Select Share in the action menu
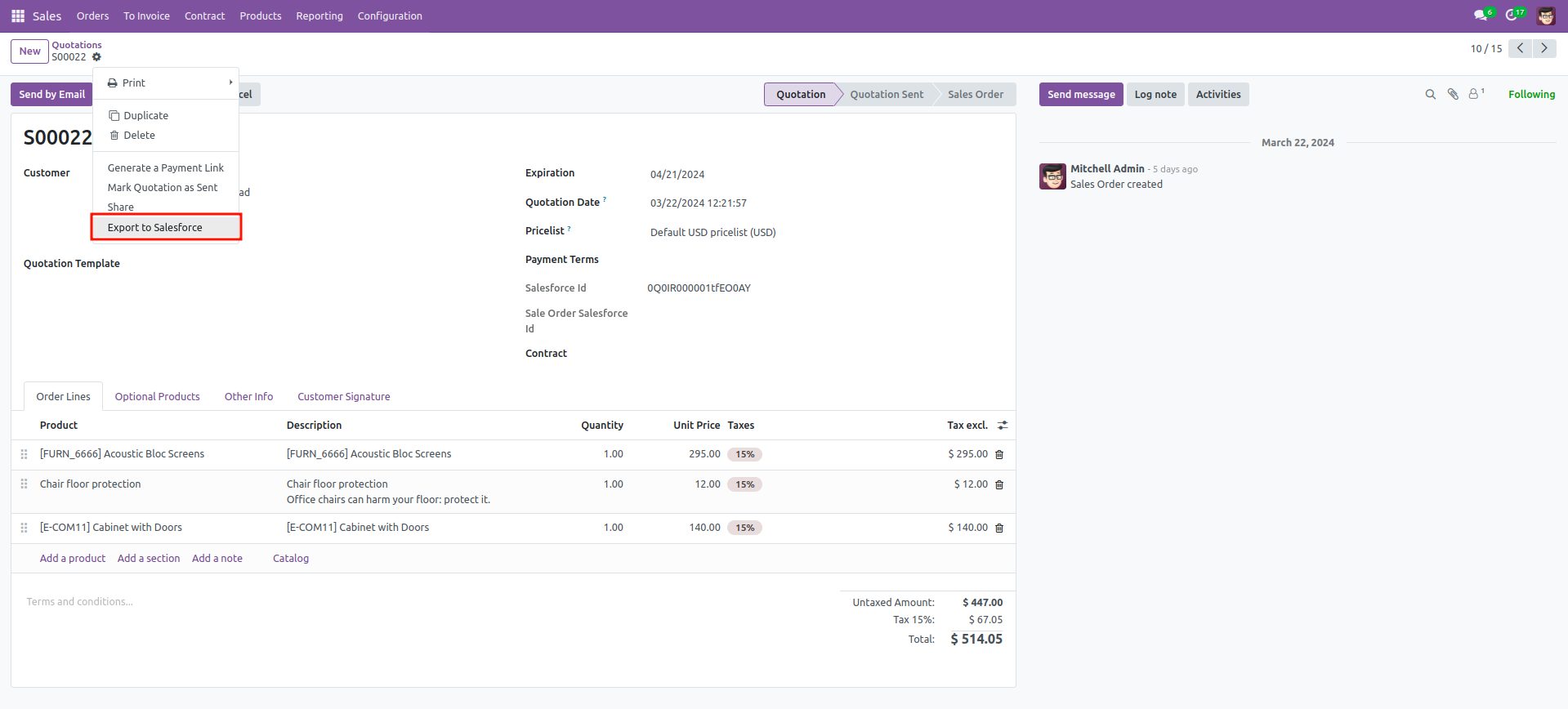The image size is (1568, 709). pos(166,207)
